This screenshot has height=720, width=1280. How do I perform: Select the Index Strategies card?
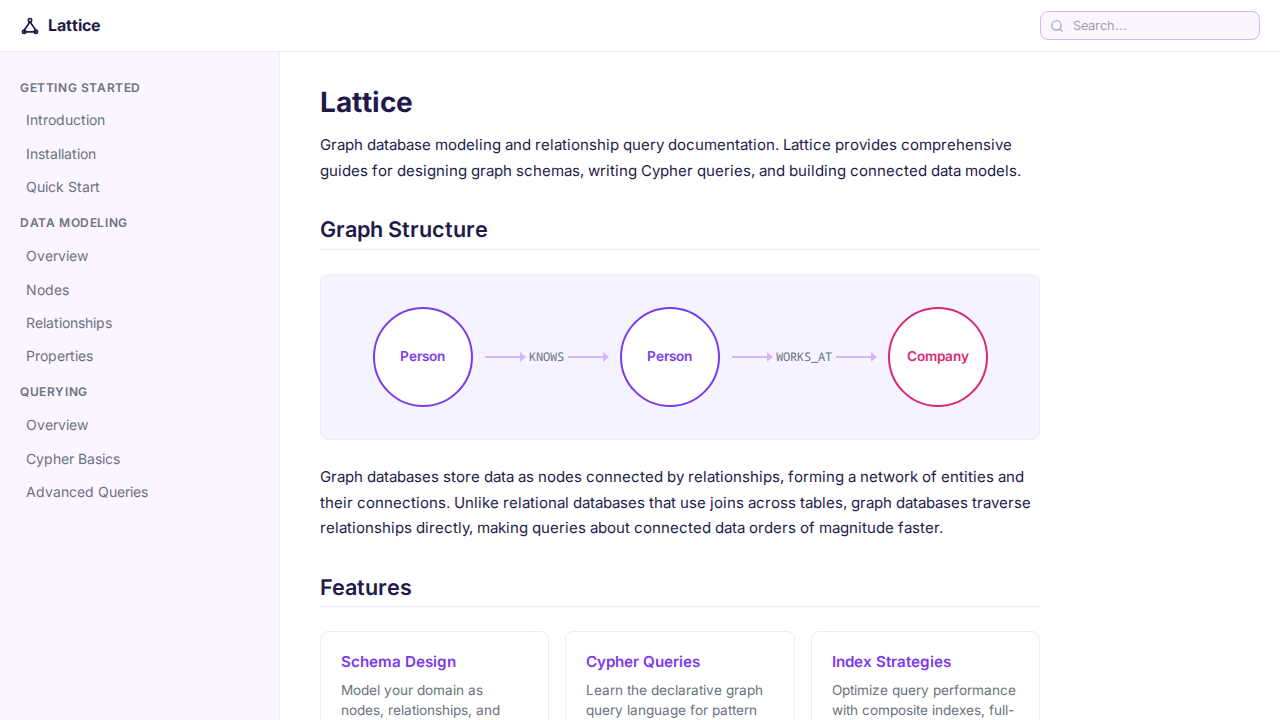(x=891, y=662)
